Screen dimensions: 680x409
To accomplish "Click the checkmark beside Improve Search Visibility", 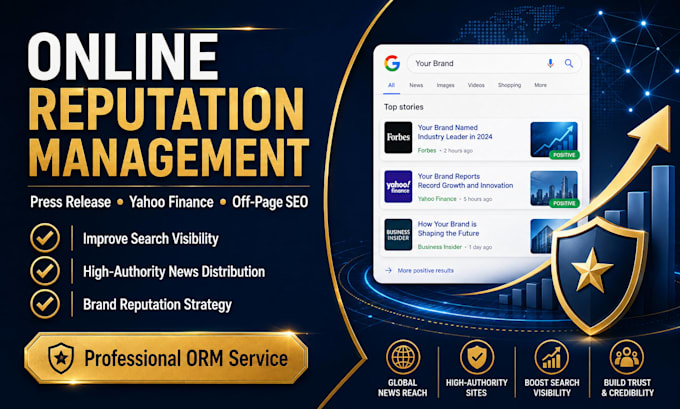I will point(45,238).
